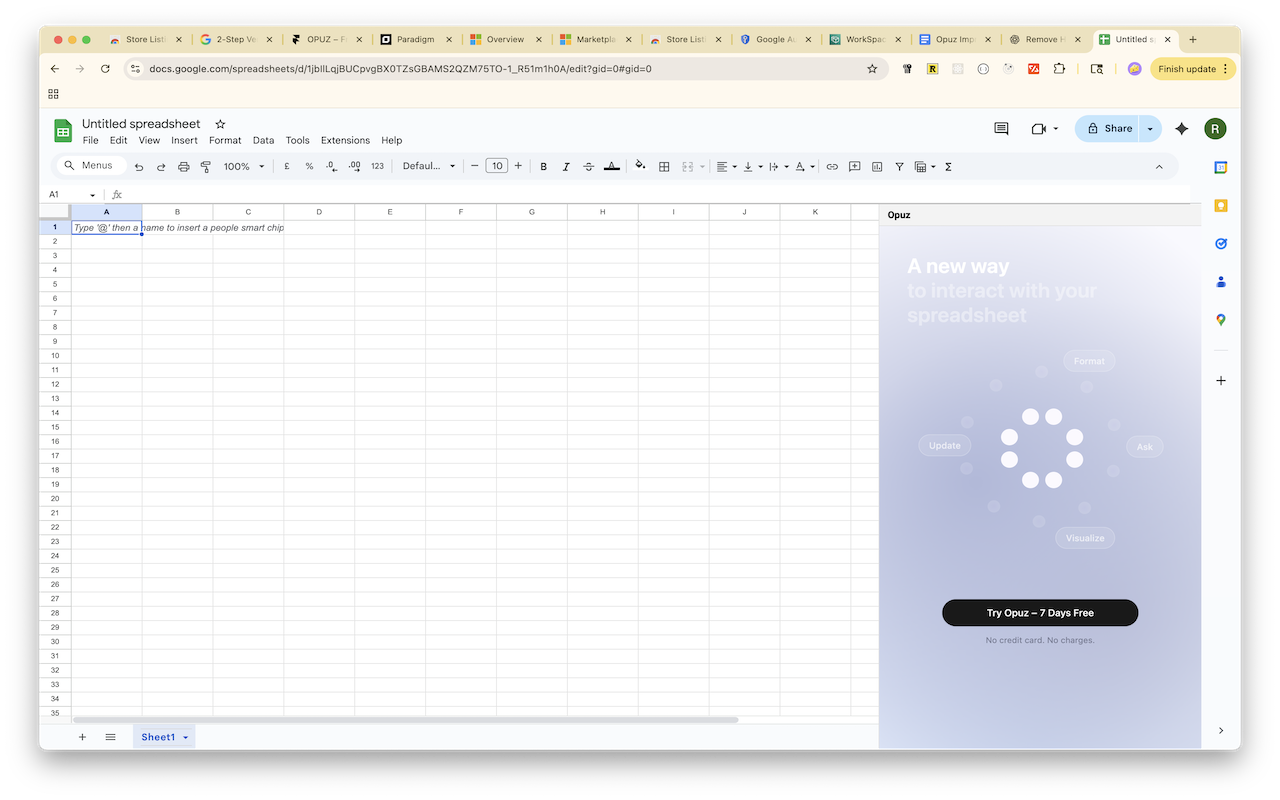Open Google Keep in the side panel
The image size is (1280, 800).
1220,206
